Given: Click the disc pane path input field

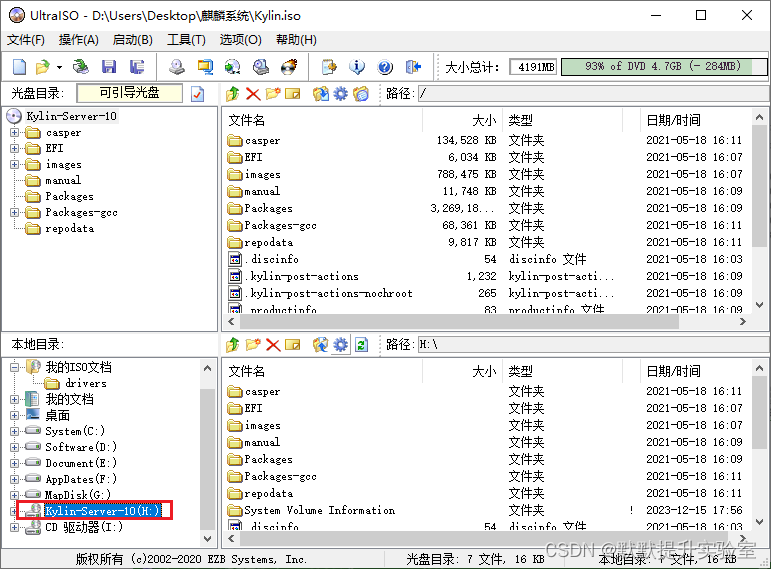Looking at the screenshot, I should (593, 93).
